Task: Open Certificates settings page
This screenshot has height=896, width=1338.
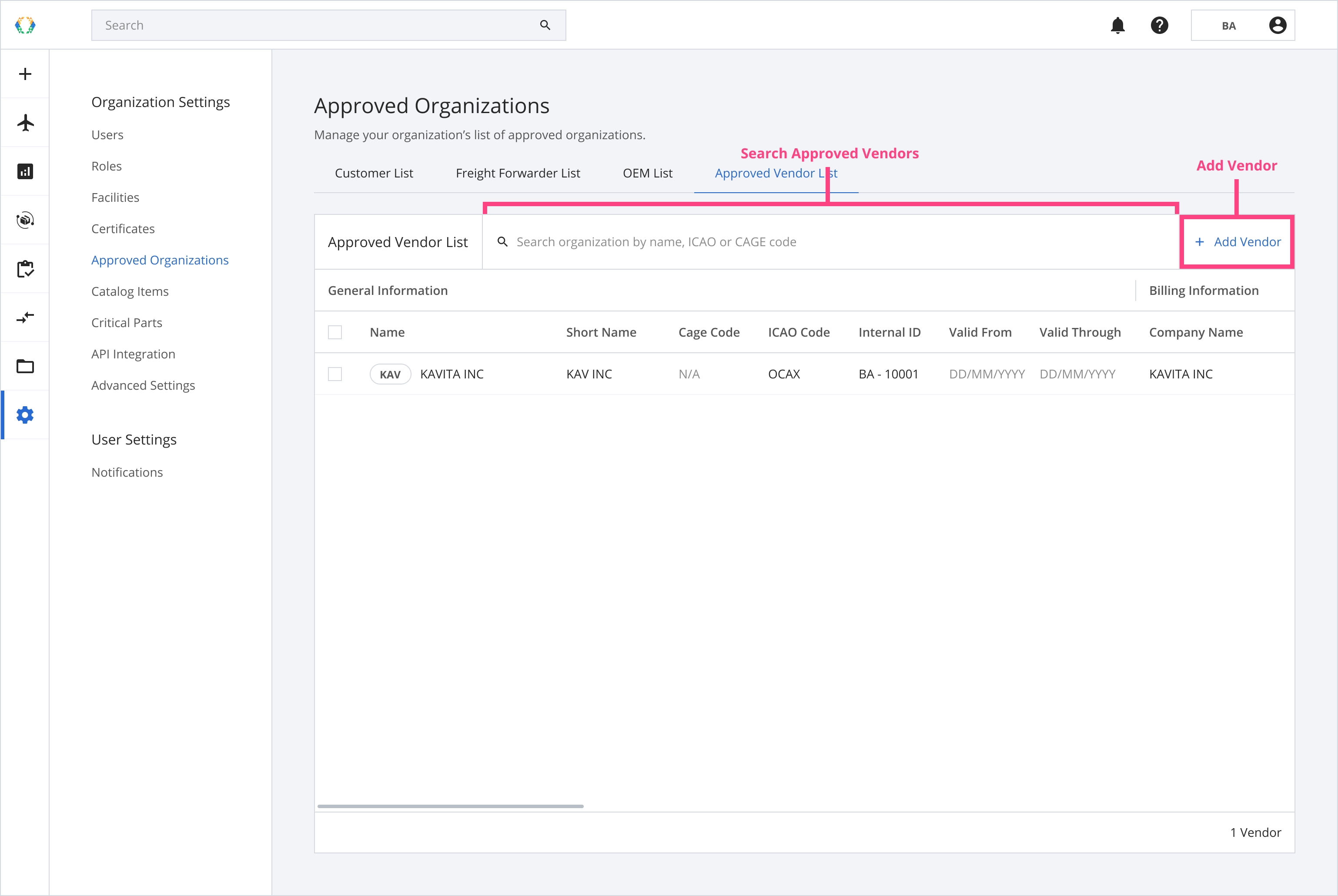Action: coord(123,229)
